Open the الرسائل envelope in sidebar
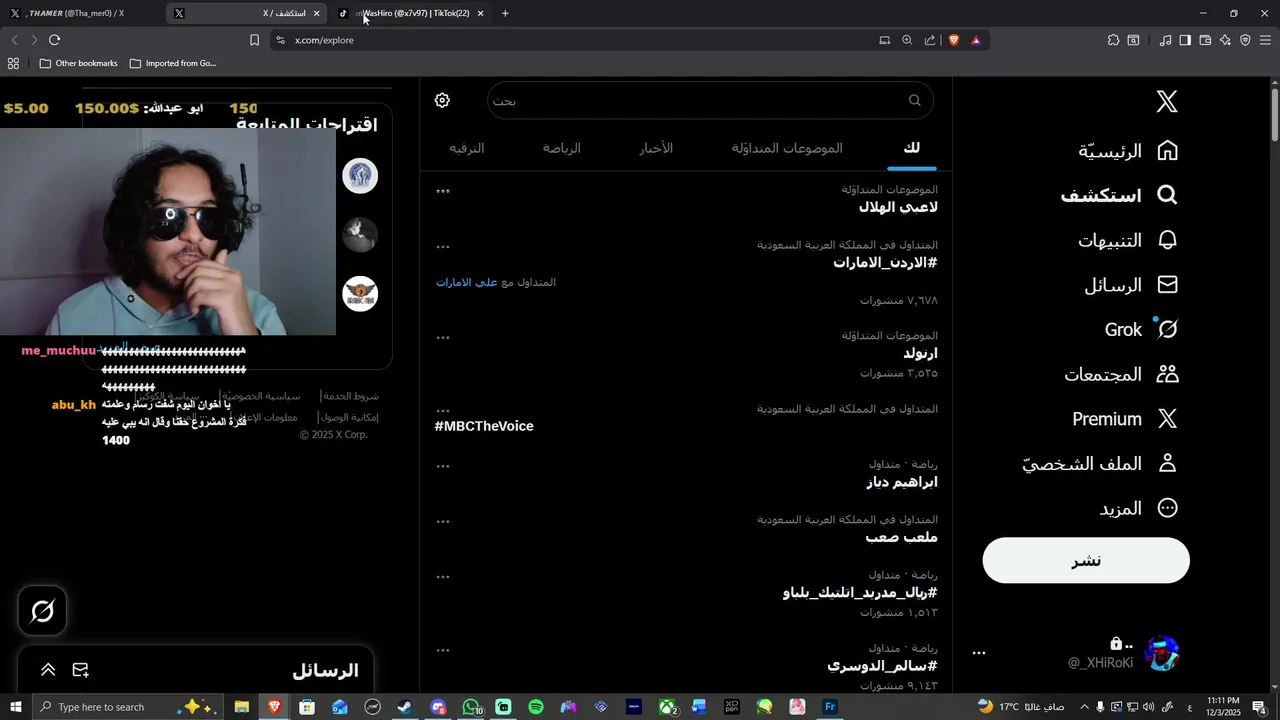1280x720 pixels. pyautogui.click(x=1131, y=285)
